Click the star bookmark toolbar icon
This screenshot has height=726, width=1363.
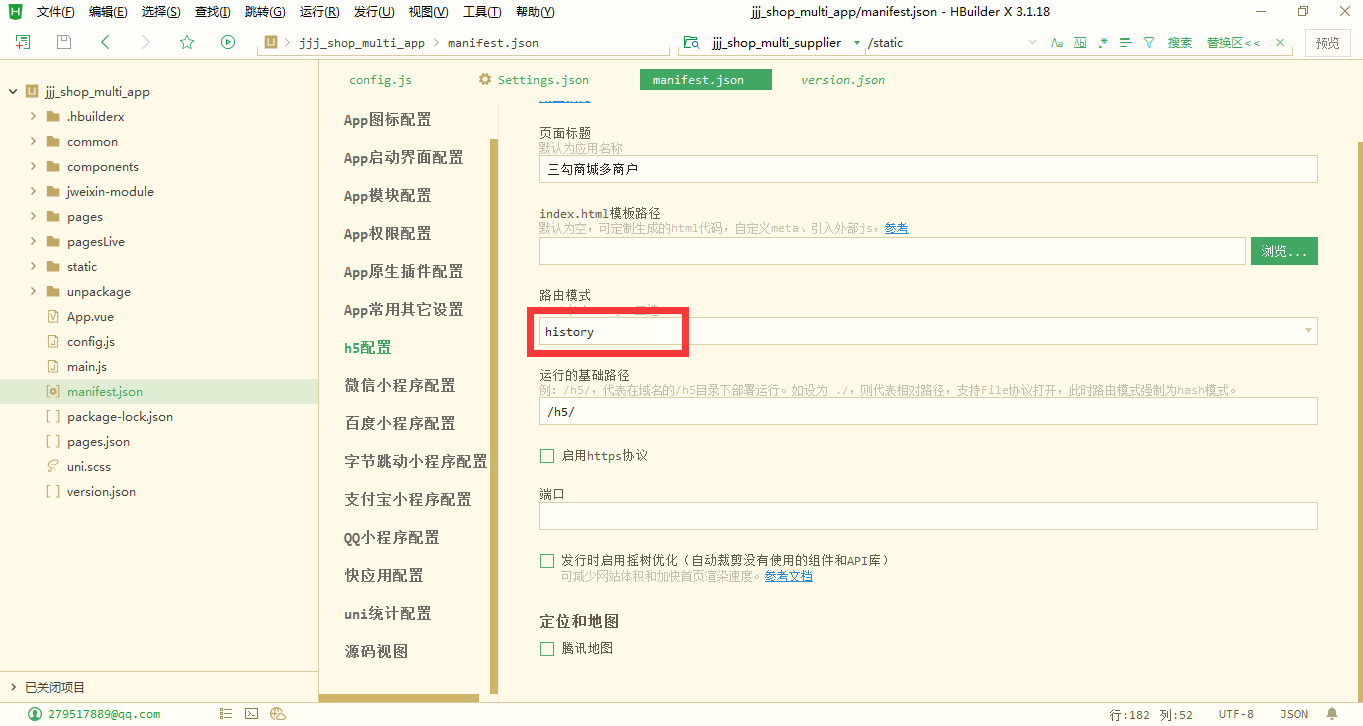pos(187,42)
